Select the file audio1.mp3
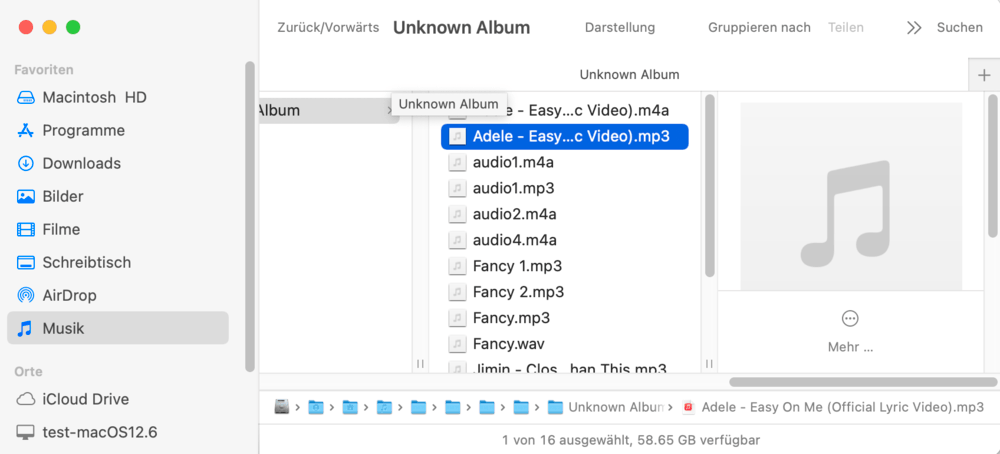Image resolution: width=1000 pixels, height=454 pixels. pos(513,188)
